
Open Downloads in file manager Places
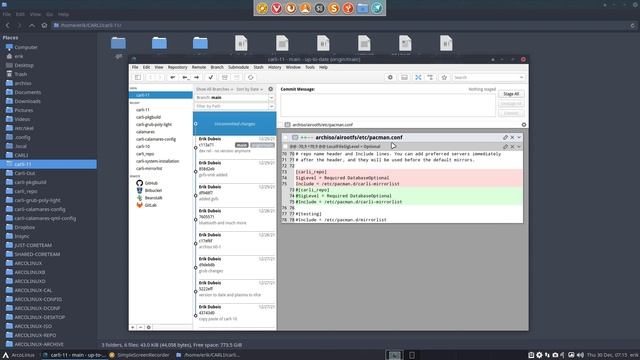(x=28, y=101)
